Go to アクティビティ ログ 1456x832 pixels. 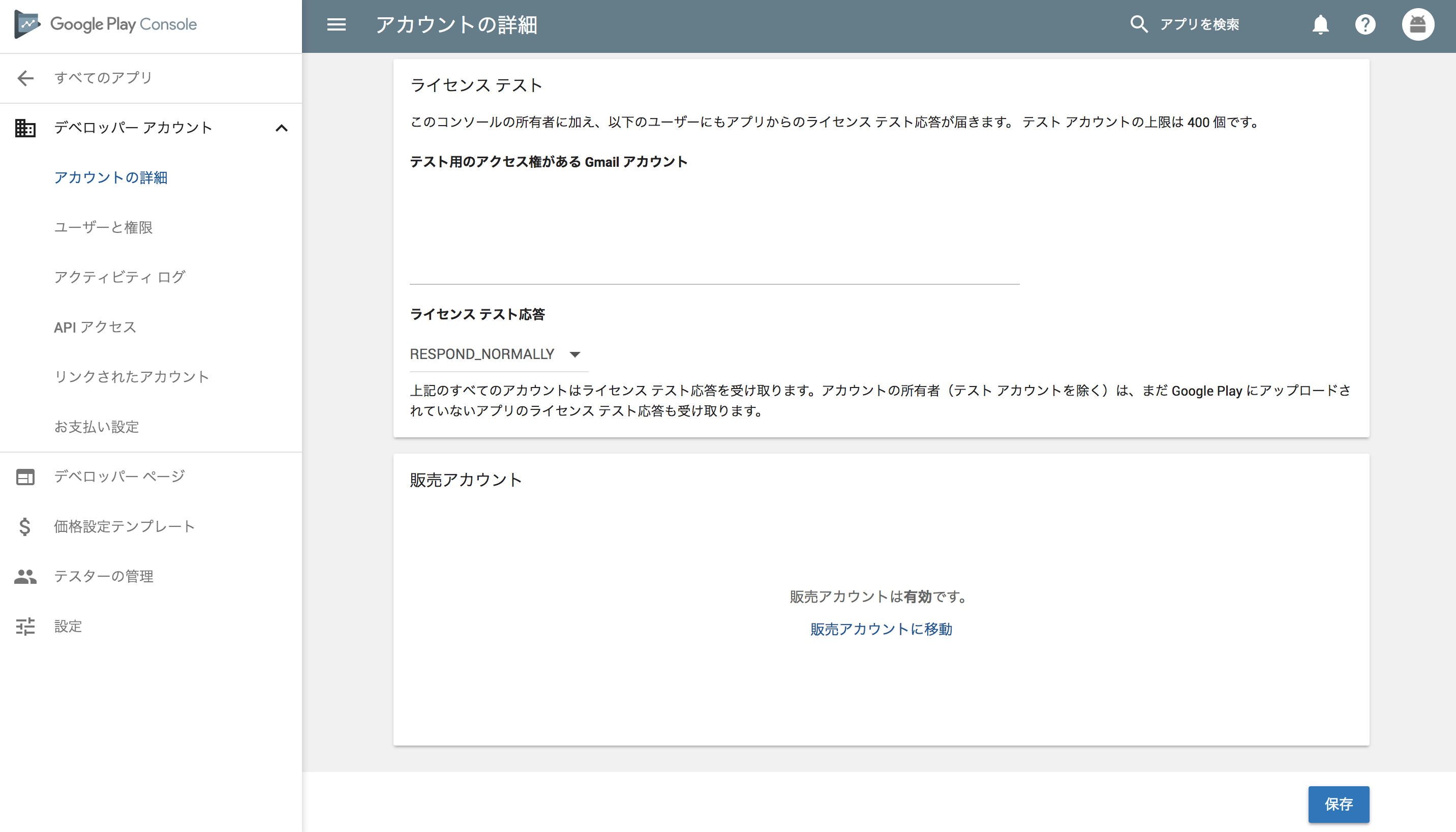(x=120, y=277)
